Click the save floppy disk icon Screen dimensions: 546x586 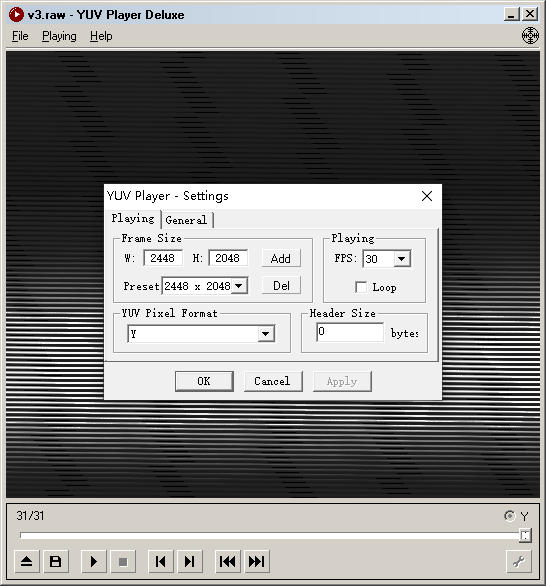[x=56, y=561]
